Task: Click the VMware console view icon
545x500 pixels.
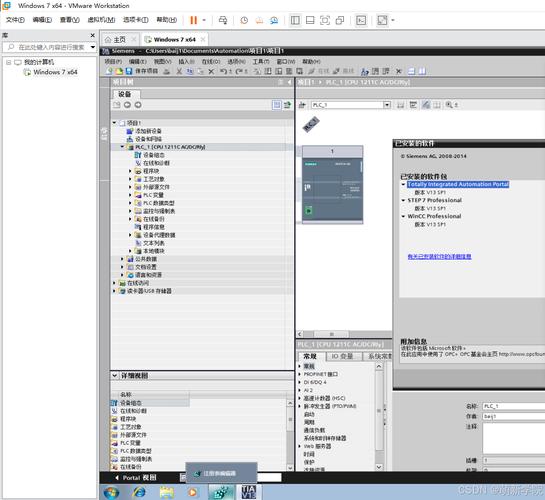Action: pos(361,20)
